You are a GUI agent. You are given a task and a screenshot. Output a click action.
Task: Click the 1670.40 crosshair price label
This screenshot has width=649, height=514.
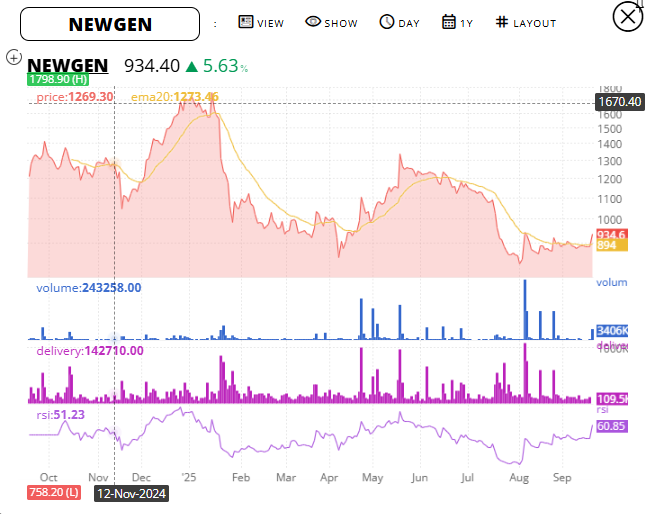(620, 102)
